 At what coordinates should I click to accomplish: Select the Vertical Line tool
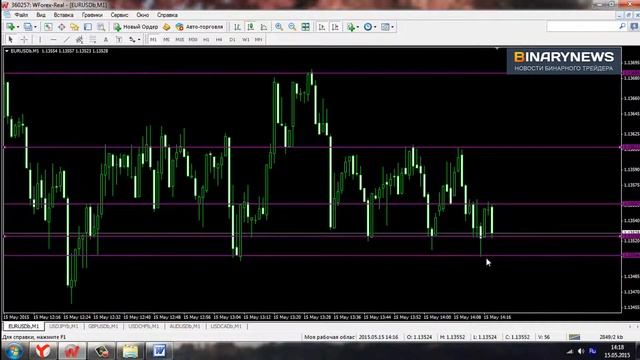(40, 40)
